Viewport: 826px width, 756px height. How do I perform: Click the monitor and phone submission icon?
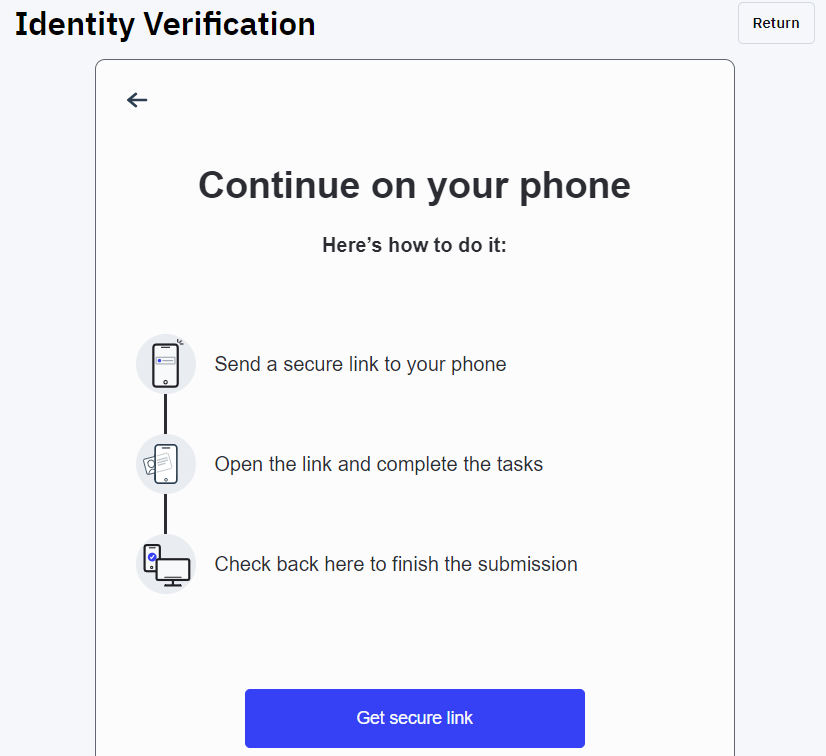tap(165, 564)
